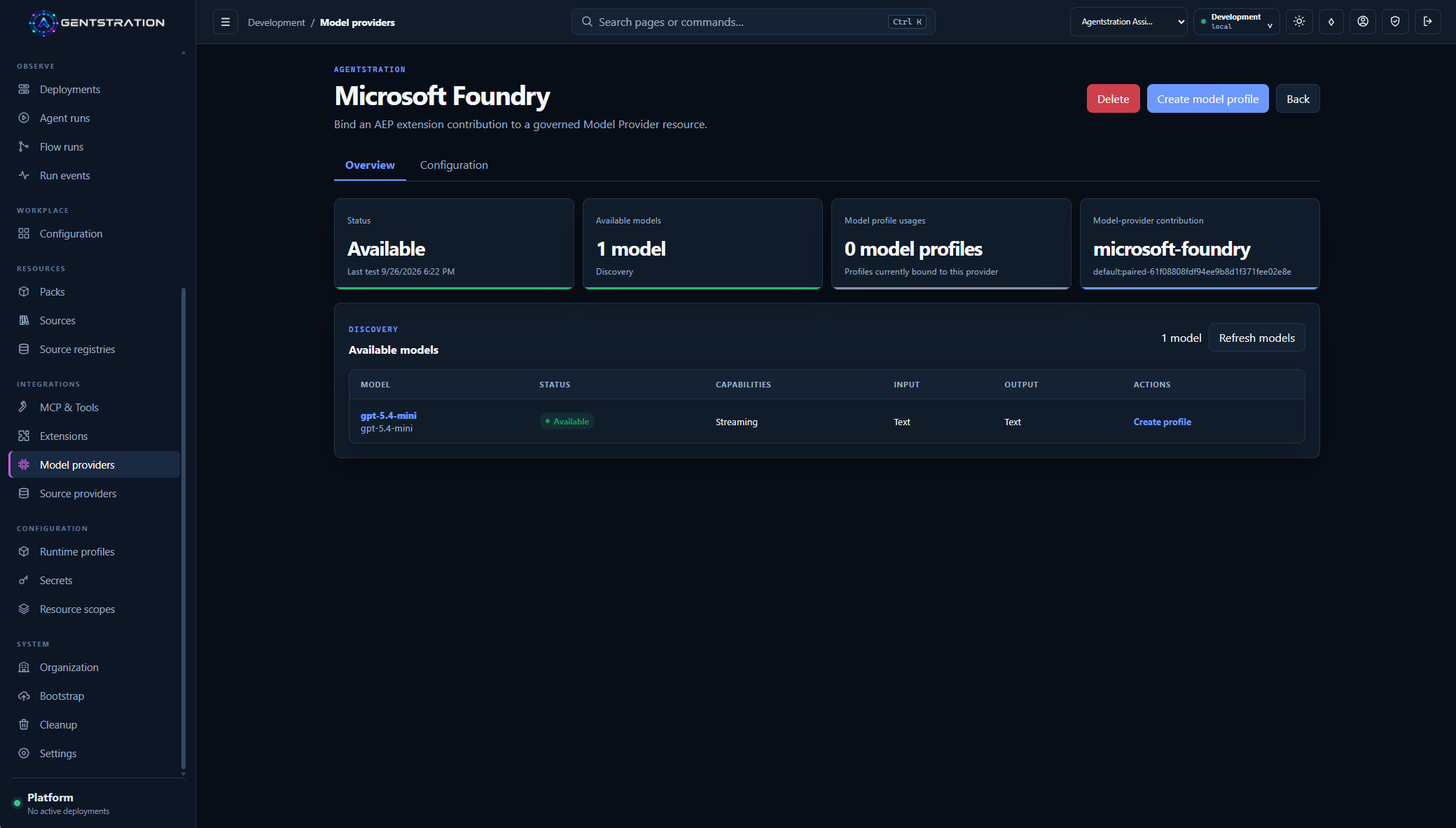Open the Development local environment dropdown

(x=1236, y=22)
